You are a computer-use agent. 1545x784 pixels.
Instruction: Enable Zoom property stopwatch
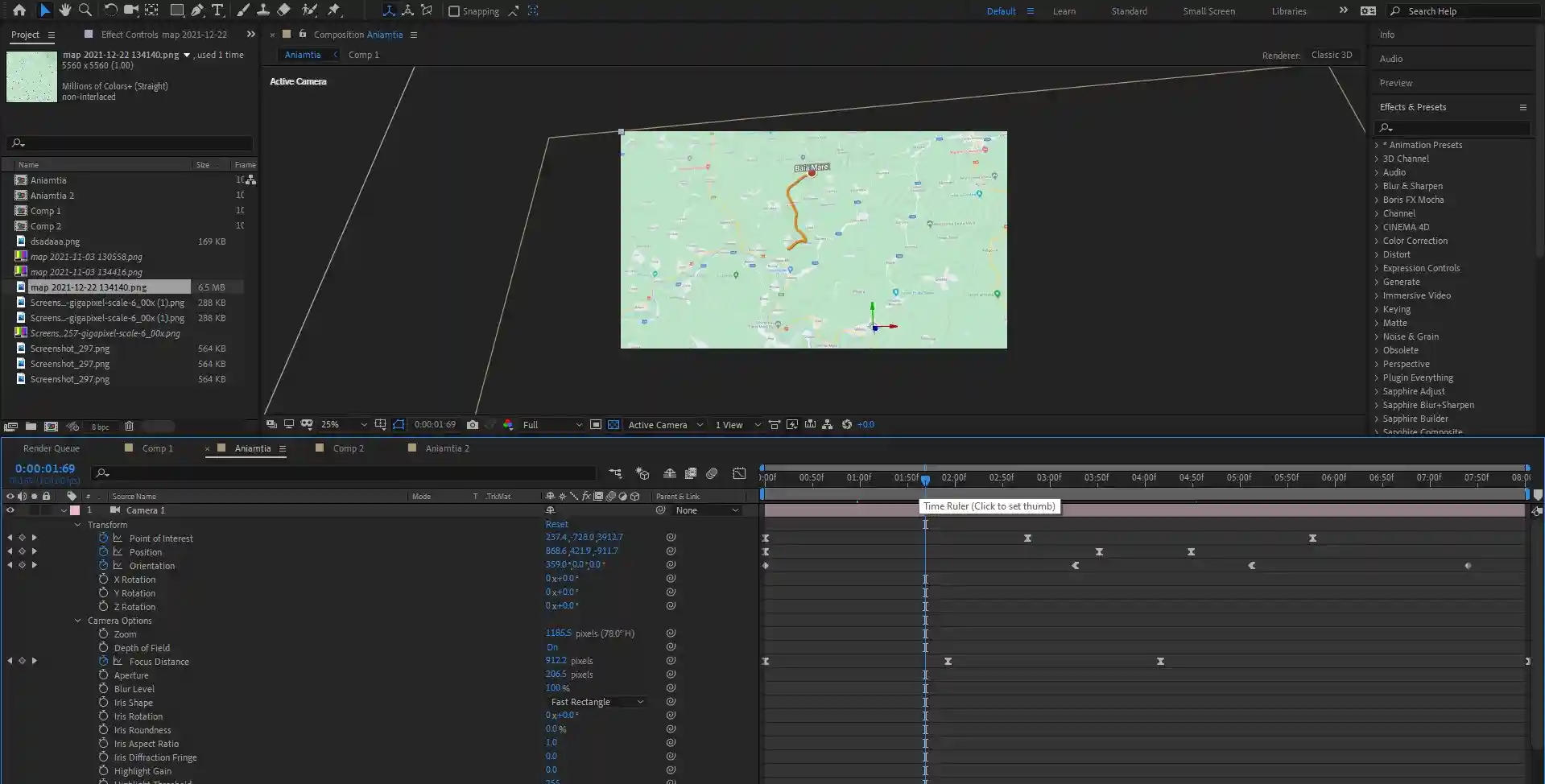click(x=103, y=633)
